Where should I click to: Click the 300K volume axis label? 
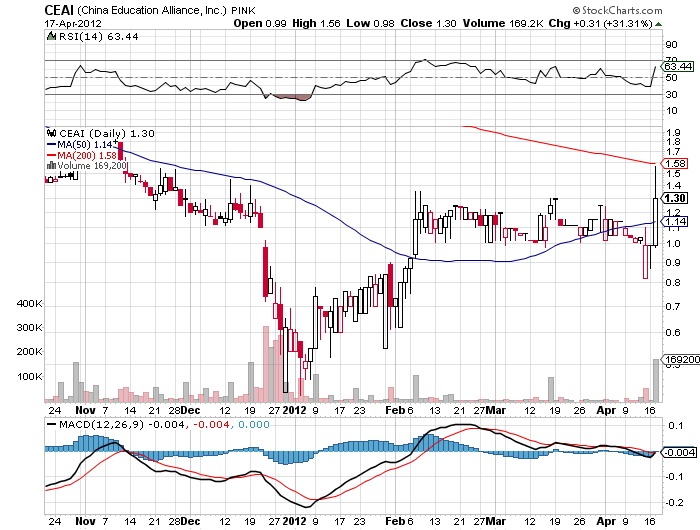29,328
